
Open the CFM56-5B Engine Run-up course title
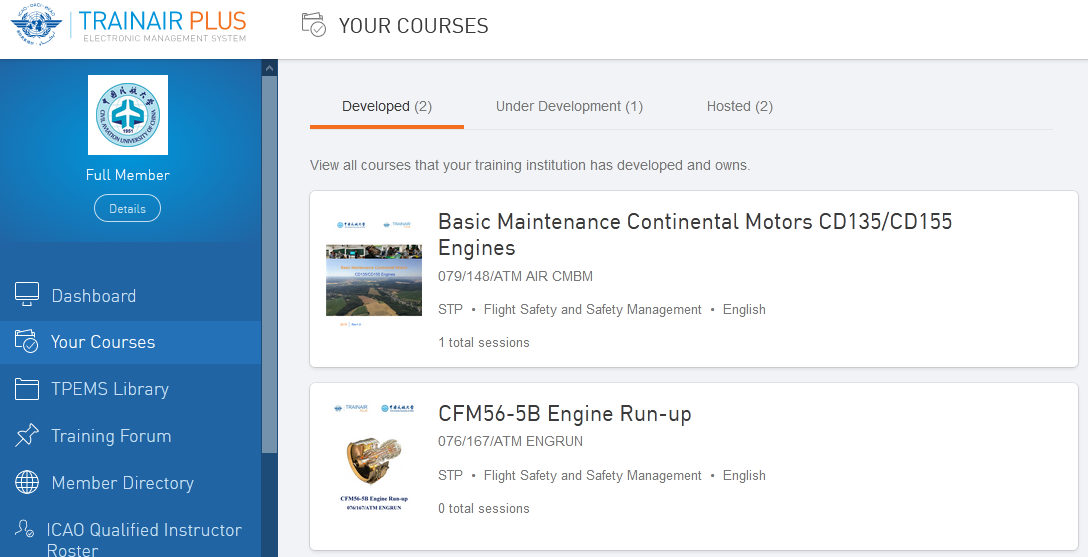[x=564, y=414]
